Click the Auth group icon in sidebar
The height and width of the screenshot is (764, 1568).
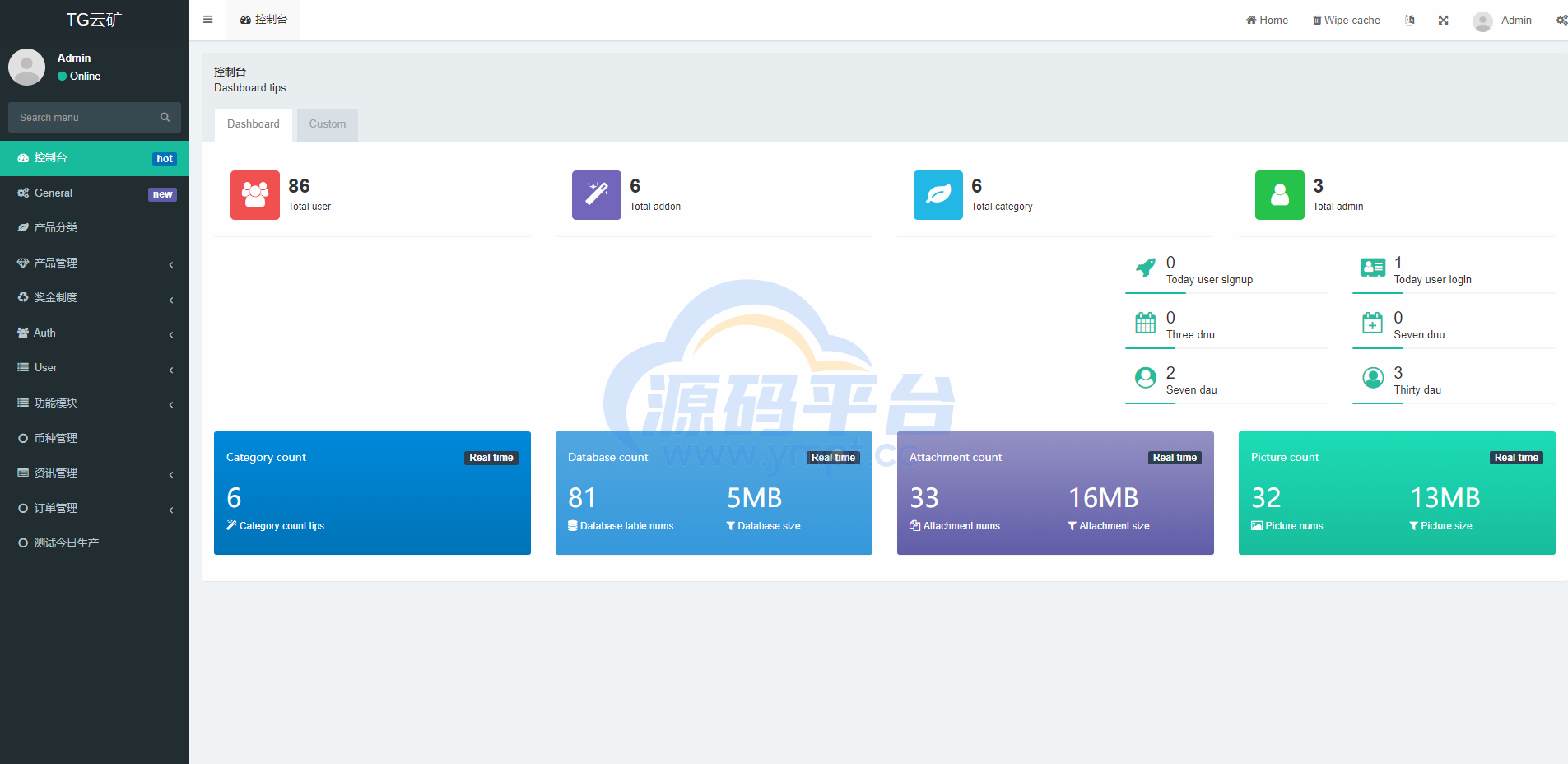23,333
